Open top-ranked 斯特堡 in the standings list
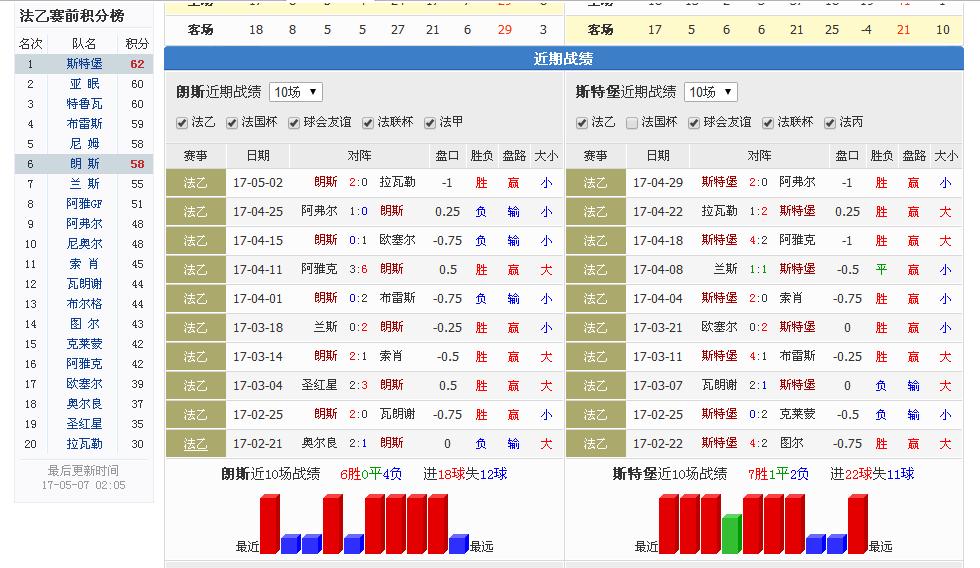Viewport: 980px width, 568px height. (84, 64)
